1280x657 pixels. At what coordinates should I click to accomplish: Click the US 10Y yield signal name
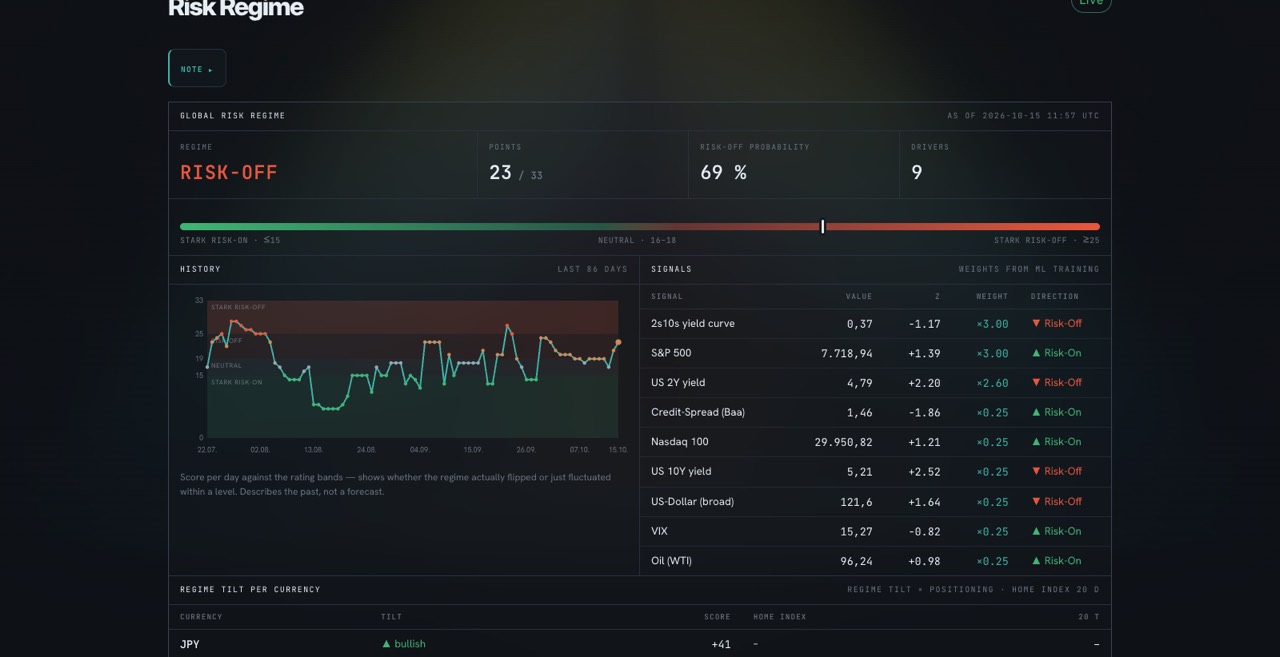[x=681, y=471]
